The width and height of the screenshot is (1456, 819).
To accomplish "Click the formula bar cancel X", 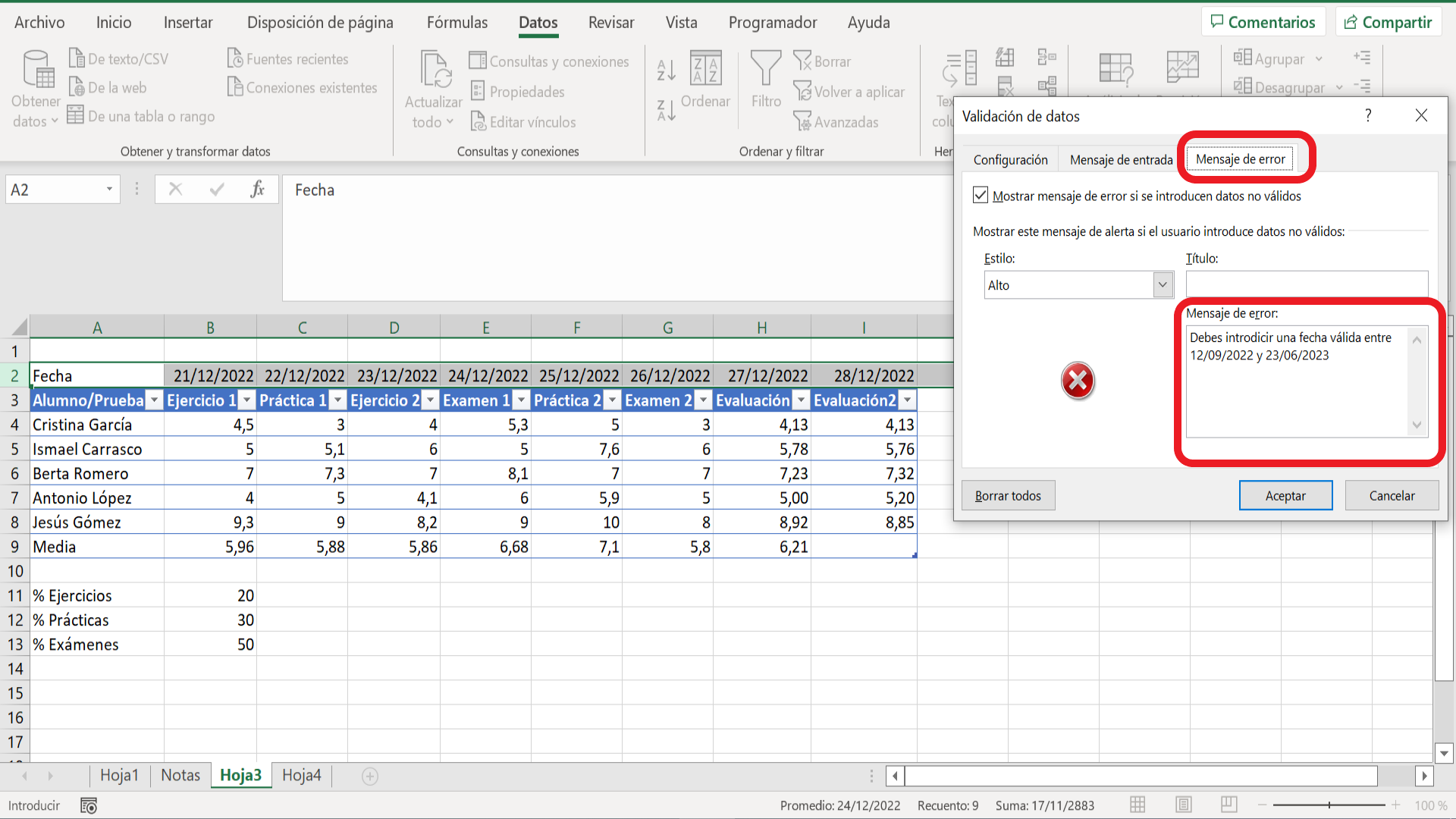I will [175, 190].
